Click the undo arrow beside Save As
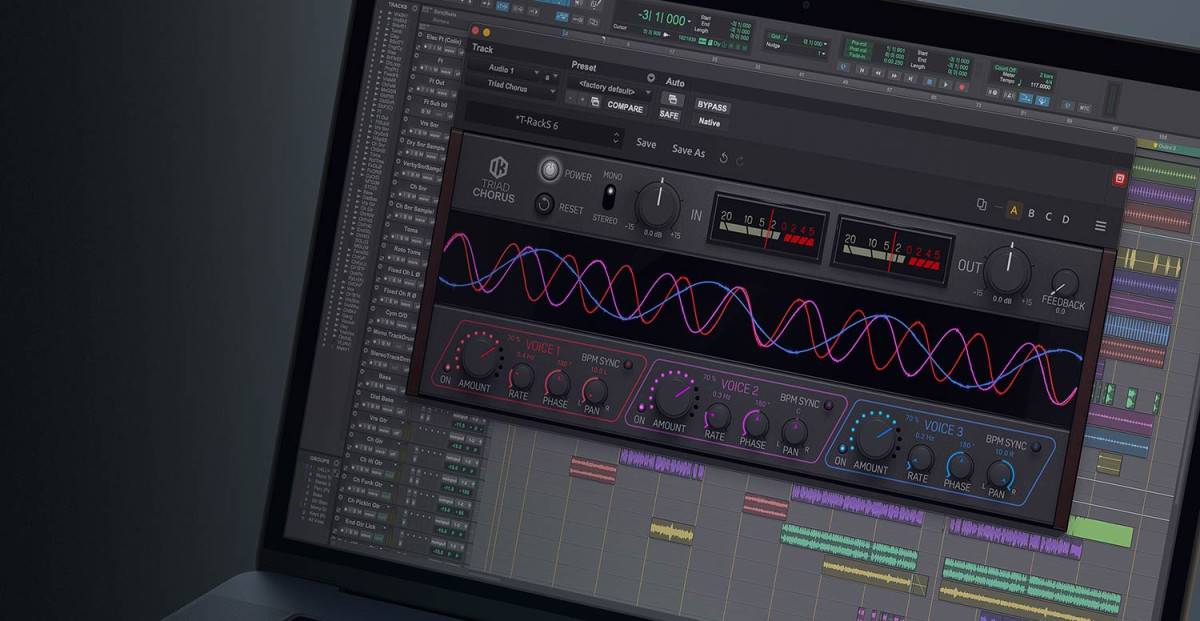The width and height of the screenshot is (1200, 621). [724, 158]
